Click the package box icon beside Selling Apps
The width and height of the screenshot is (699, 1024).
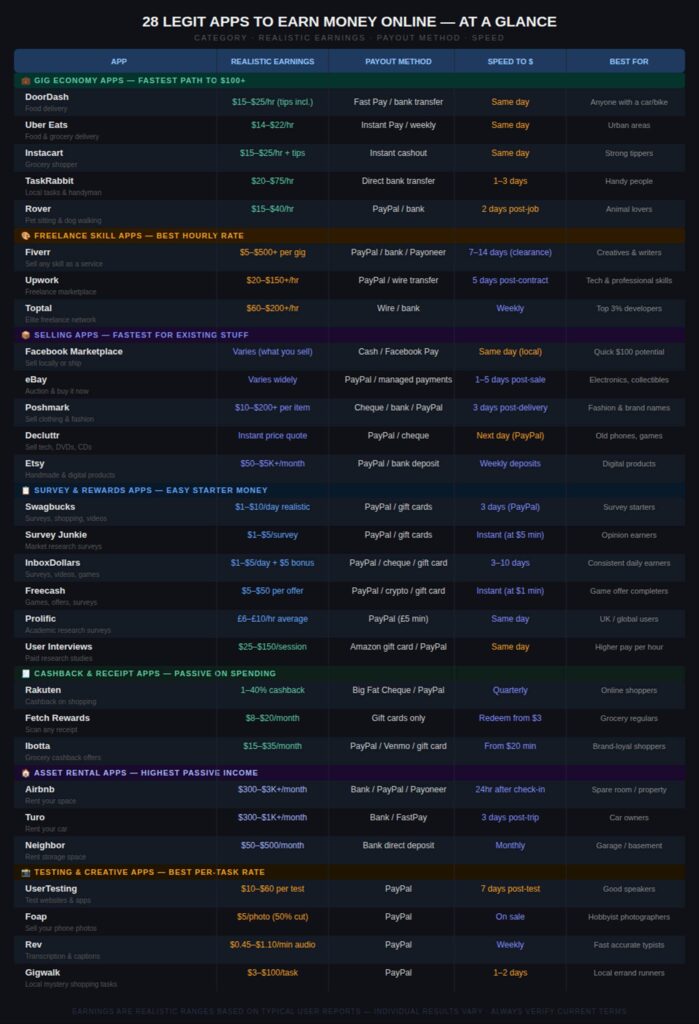click(25, 335)
